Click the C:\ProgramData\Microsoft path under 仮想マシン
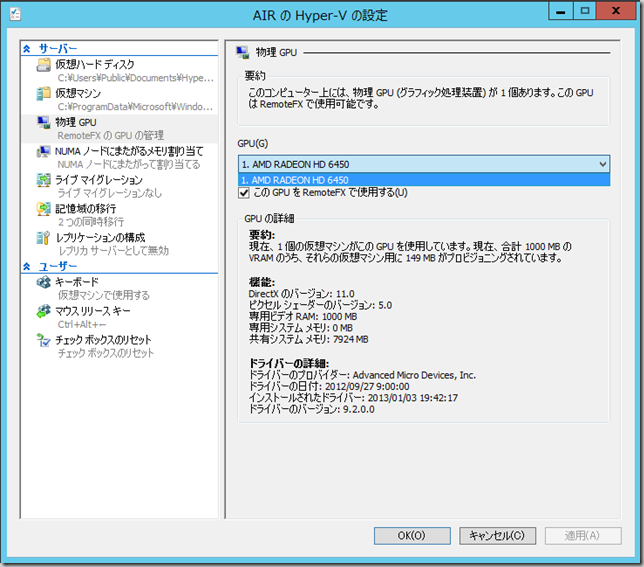Image resolution: width=644 pixels, height=567 pixels. pyautogui.click(x=135, y=107)
